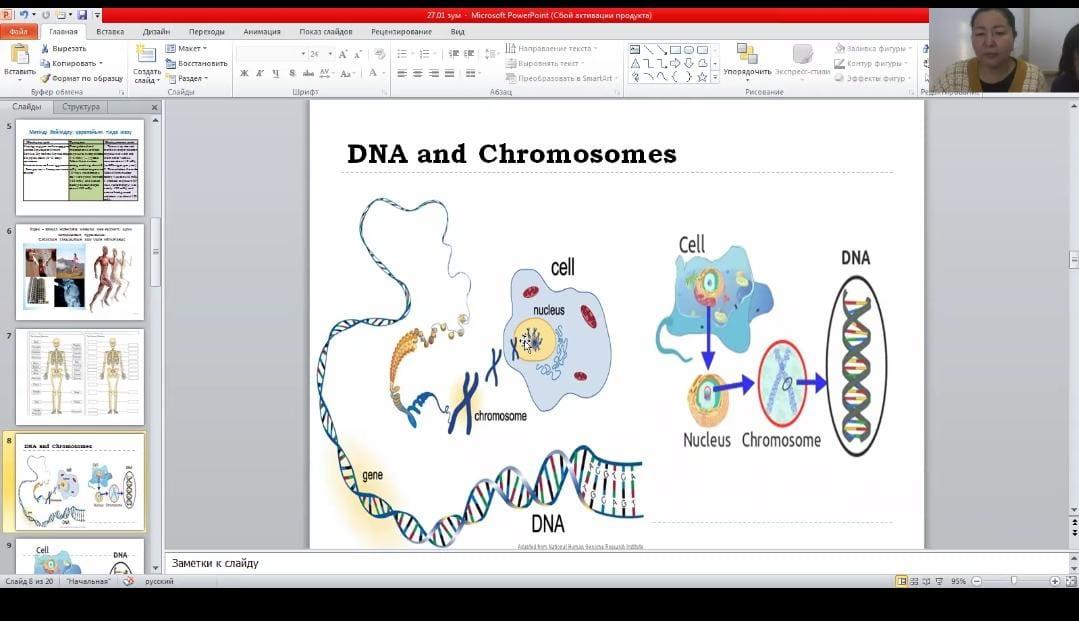Open Эффекты фигур effects dropdown
The width and height of the screenshot is (1079, 621).
(873, 78)
